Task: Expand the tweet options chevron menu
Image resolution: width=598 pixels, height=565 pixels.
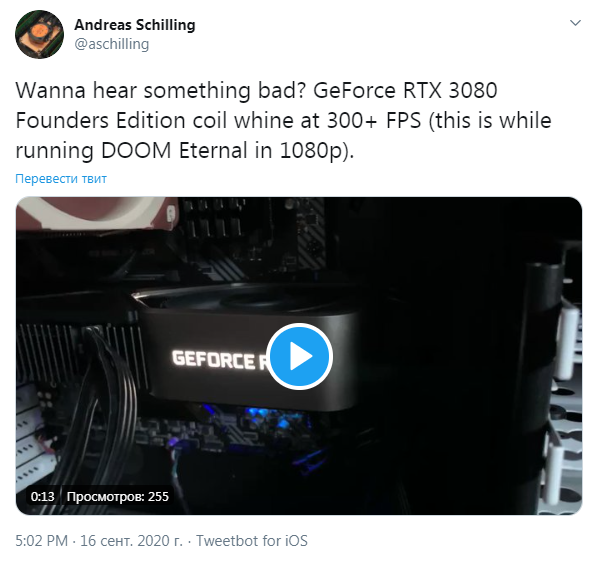Action: point(575,23)
